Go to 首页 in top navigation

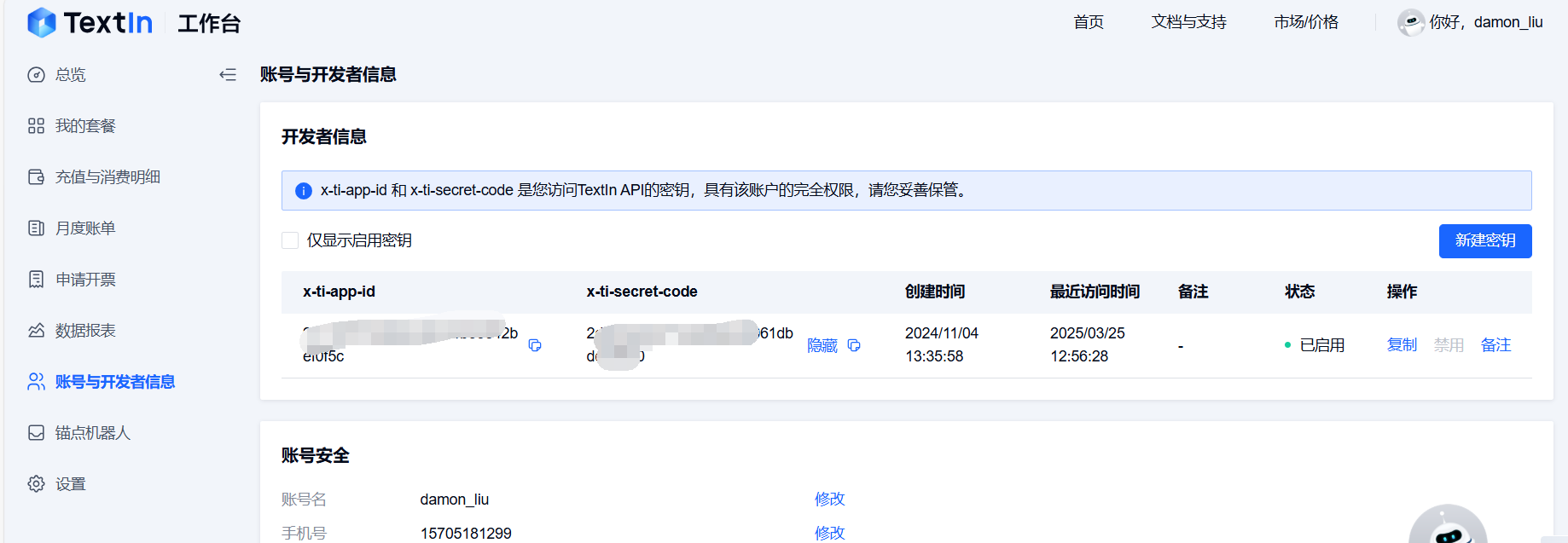1089,22
